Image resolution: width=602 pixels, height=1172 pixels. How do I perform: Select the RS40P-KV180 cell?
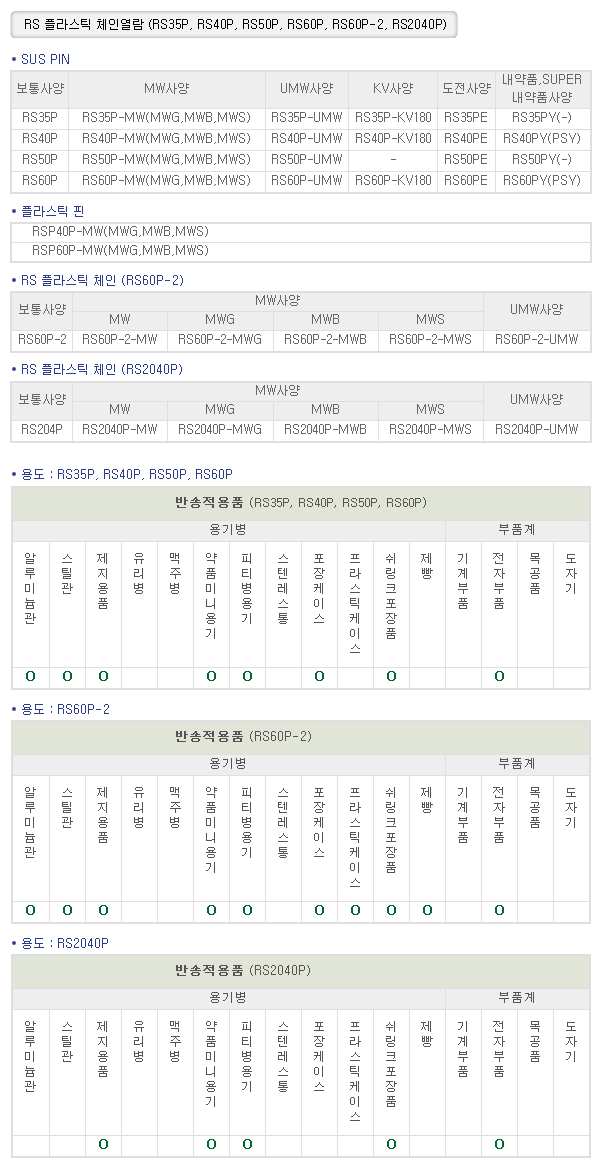click(393, 138)
